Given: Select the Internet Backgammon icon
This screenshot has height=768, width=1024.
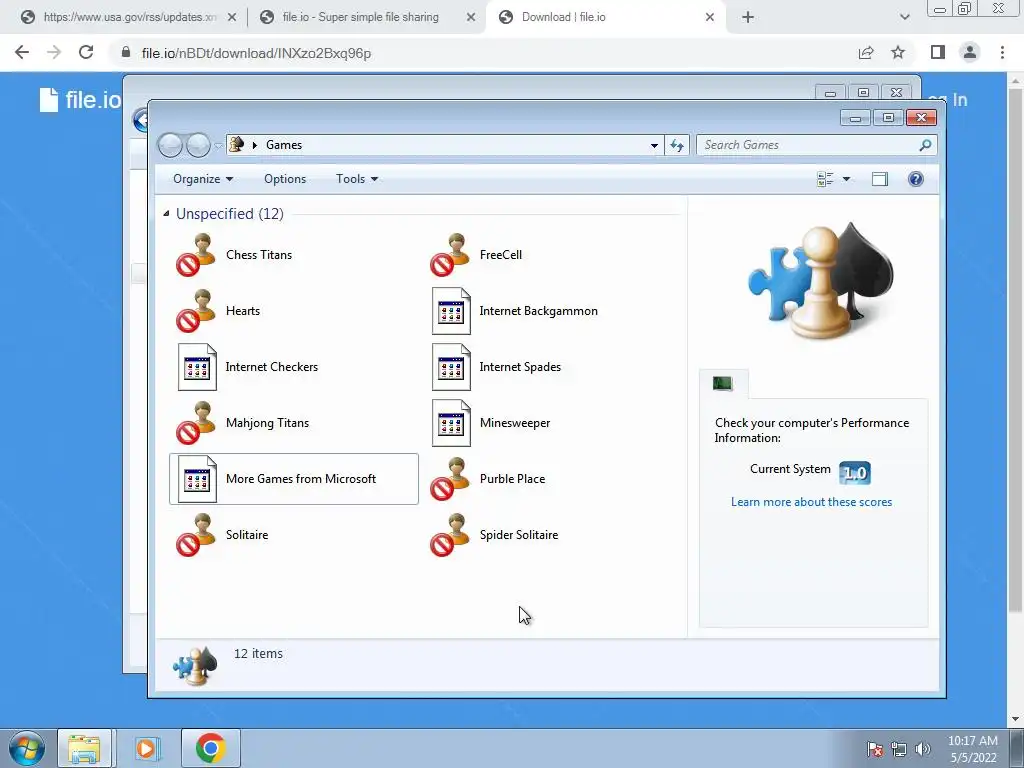Looking at the screenshot, I should (x=451, y=311).
